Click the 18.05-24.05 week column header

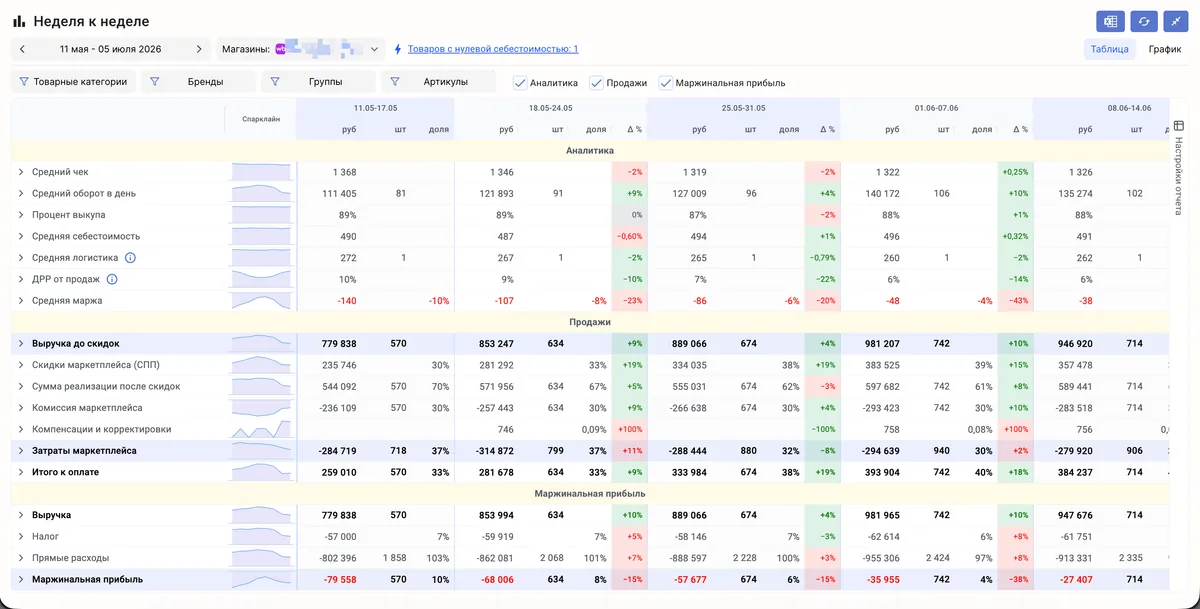(x=550, y=108)
